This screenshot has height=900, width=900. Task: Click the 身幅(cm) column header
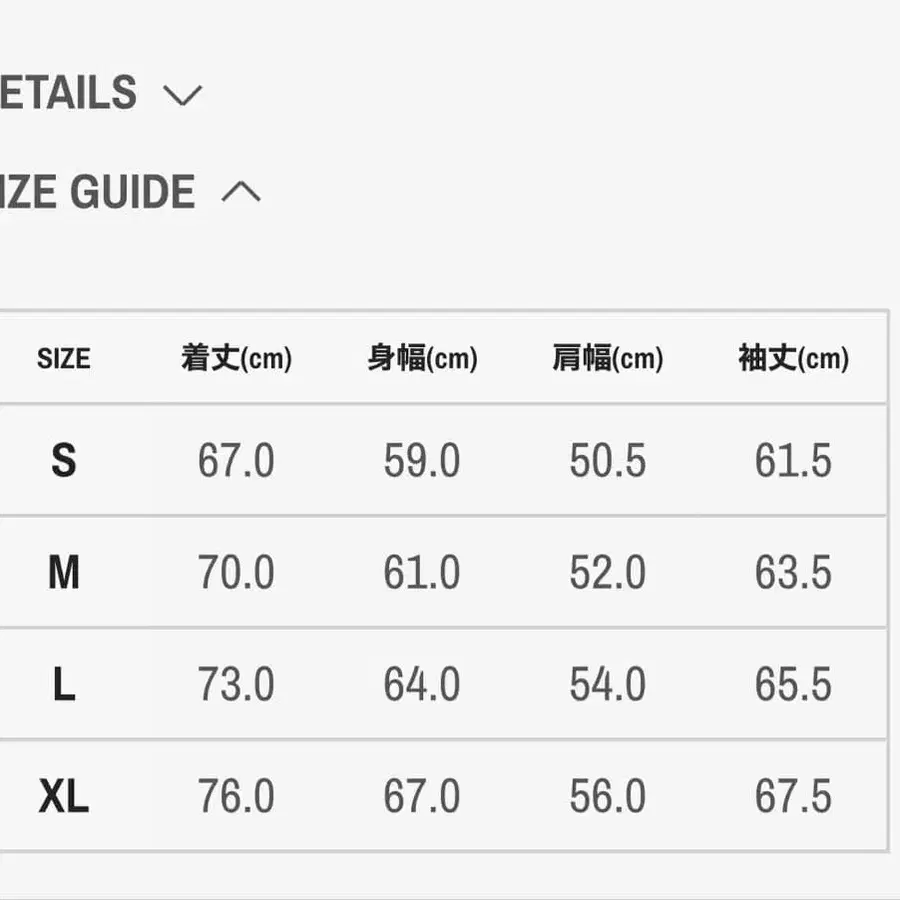[x=422, y=359]
